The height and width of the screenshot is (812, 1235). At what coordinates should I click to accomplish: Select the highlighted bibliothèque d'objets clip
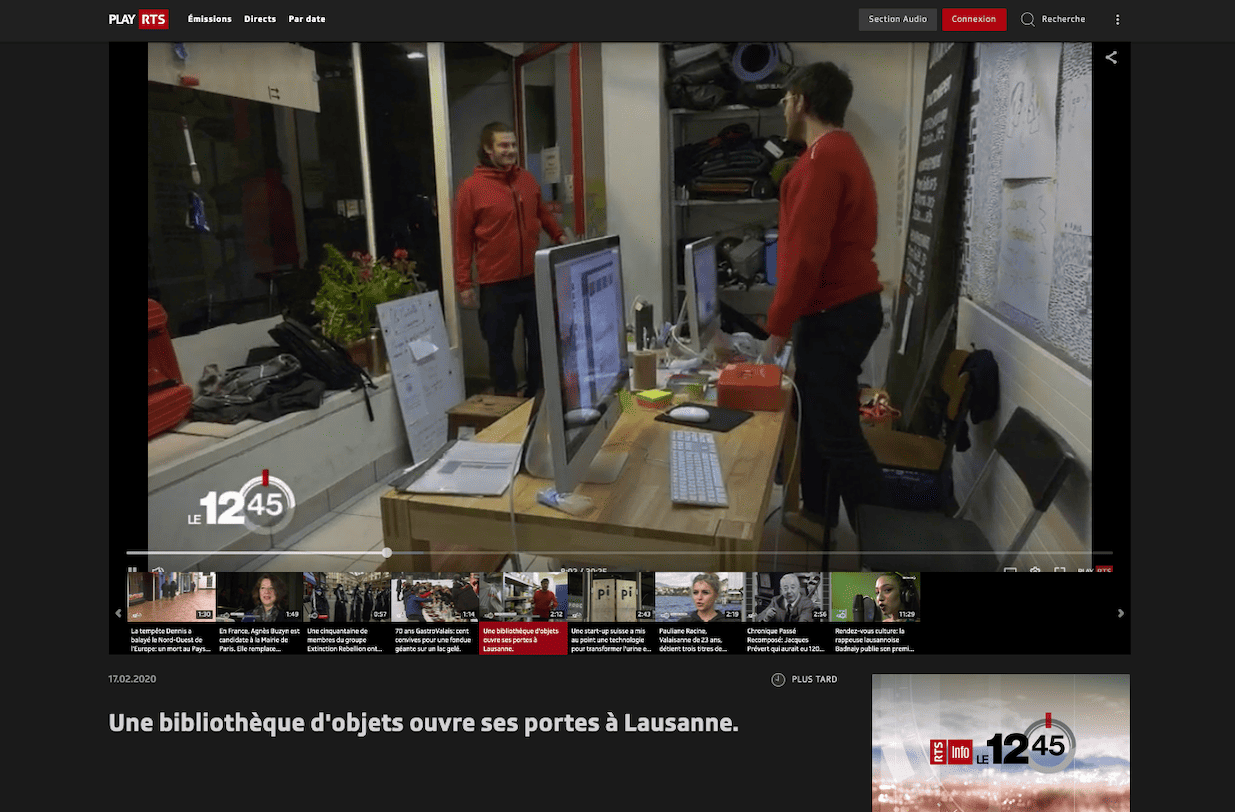tap(524, 613)
